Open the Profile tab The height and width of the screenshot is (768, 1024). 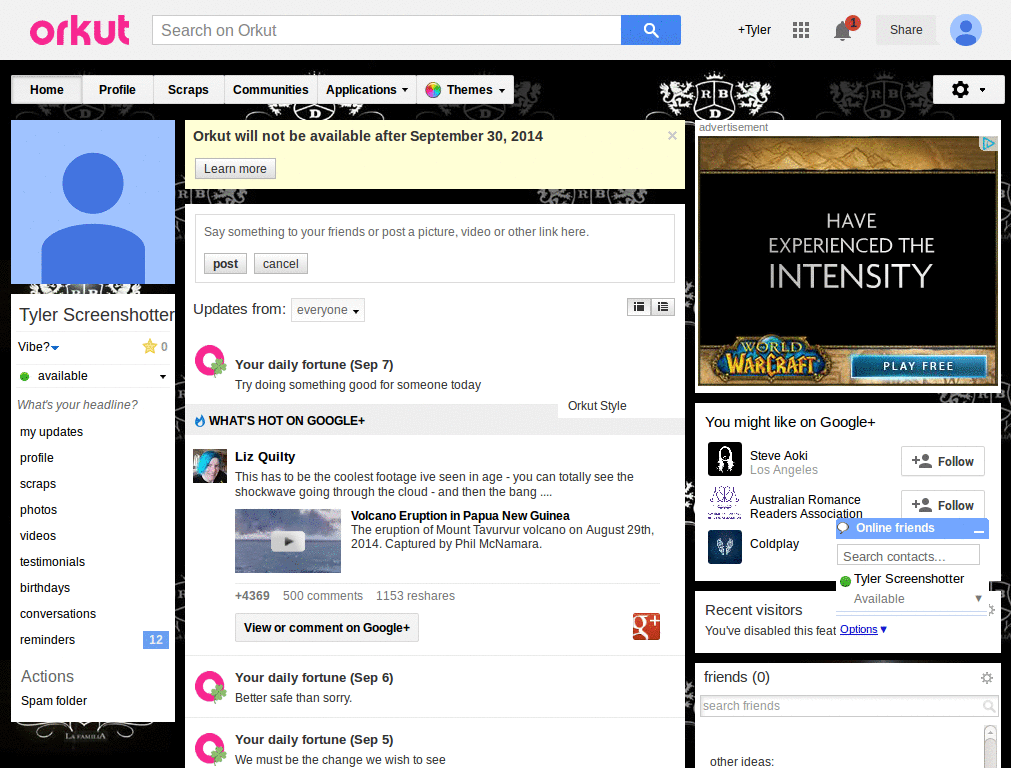pyautogui.click(x=118, y=89)
